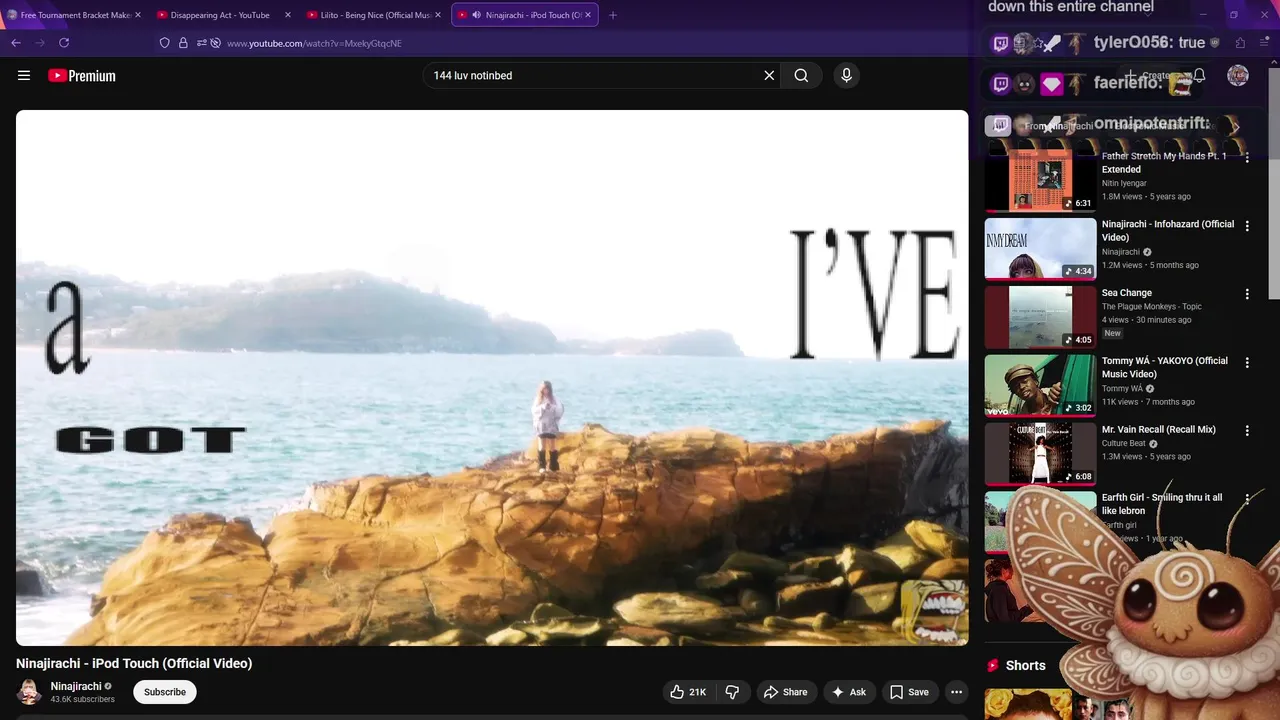Open the shield tracking protection icon
This screenshot has width=1280, height=720.
point(165,43)
